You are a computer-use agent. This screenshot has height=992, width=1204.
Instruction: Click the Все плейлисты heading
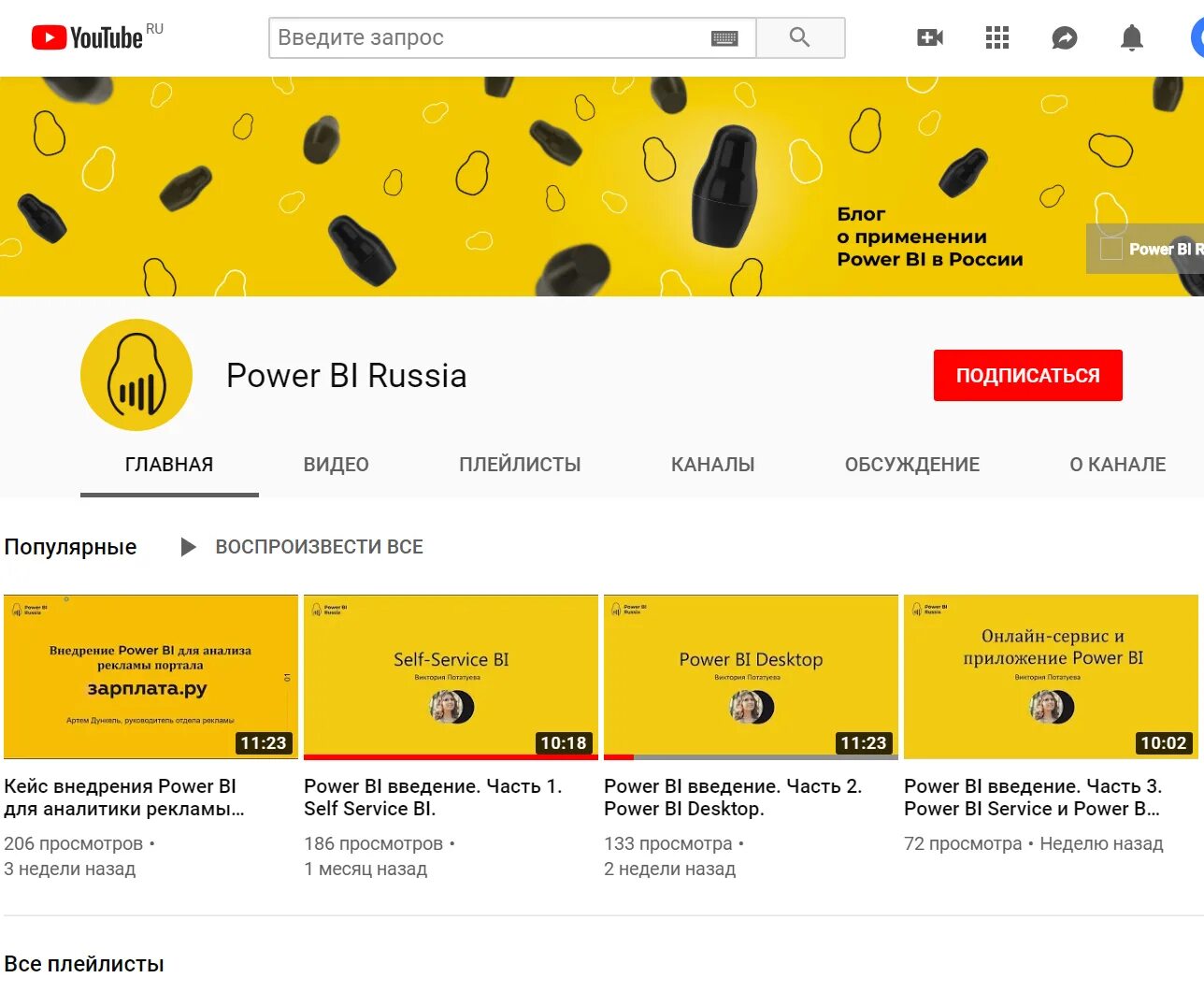pos(84,964)
